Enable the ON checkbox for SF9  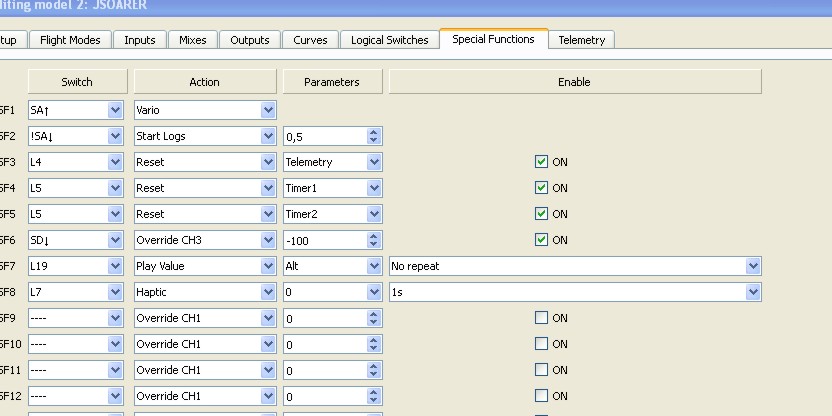(542, 318)
